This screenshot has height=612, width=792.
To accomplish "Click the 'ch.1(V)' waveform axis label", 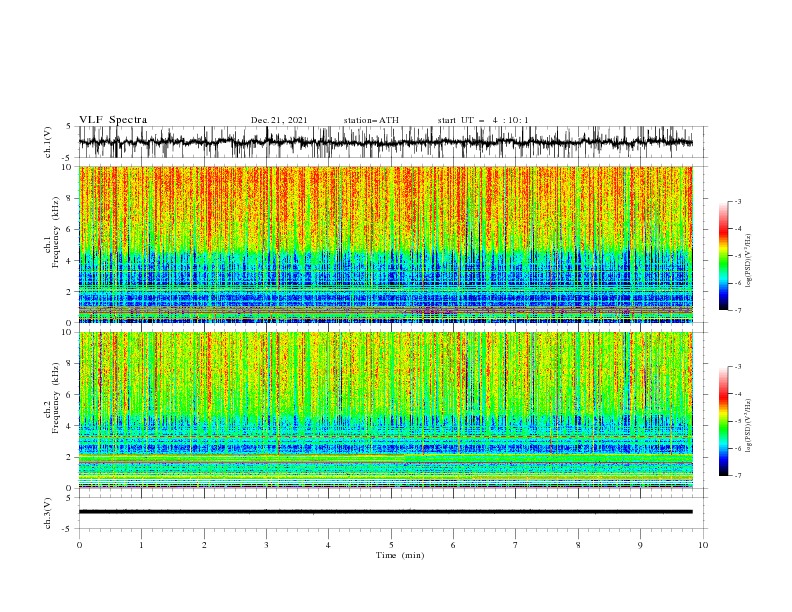I will click(x=48, y=142).
